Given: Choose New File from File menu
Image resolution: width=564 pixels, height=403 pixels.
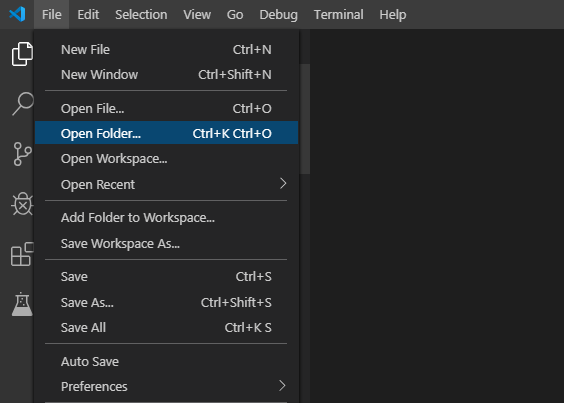Looking at the screenshot, I should click(x=166, y=49).
